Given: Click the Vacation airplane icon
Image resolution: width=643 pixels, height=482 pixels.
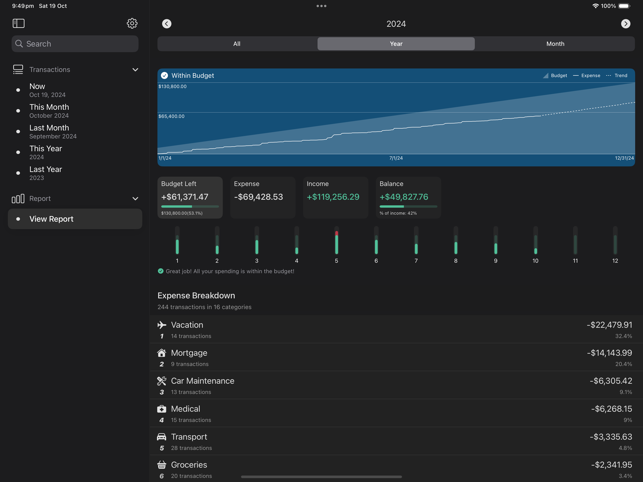Looking at the screenshot, I should click(x=162, y=325).
